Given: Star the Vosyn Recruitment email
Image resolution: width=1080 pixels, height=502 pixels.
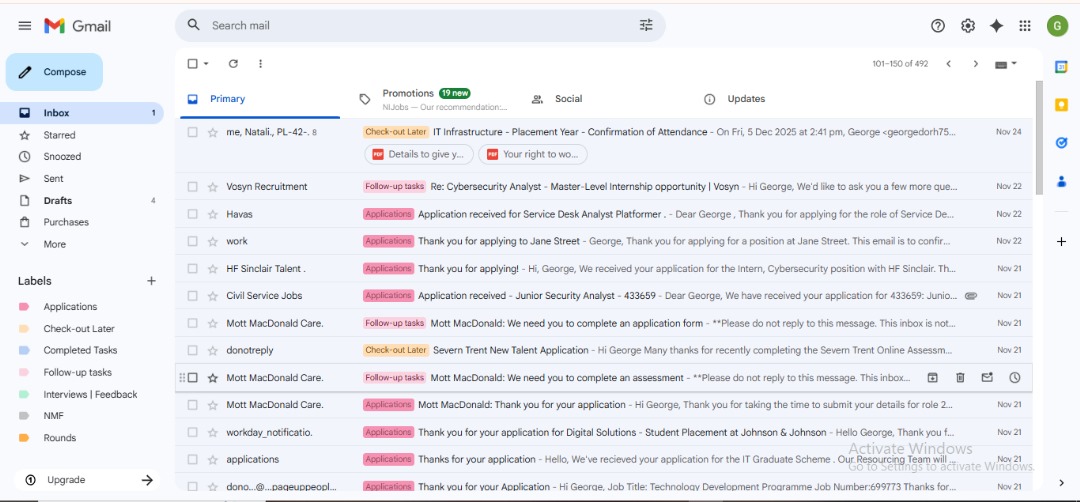Looking at the screenshot, I should pos(213,187).
